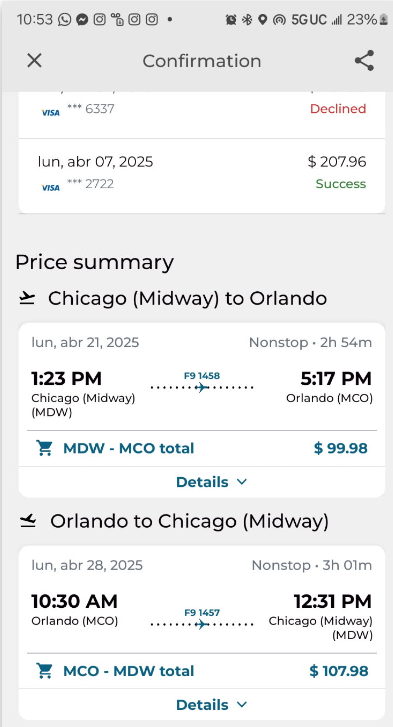Tap the WhatsApp notification icon in status bar
393x727 pixels.
tap(64, 19)
